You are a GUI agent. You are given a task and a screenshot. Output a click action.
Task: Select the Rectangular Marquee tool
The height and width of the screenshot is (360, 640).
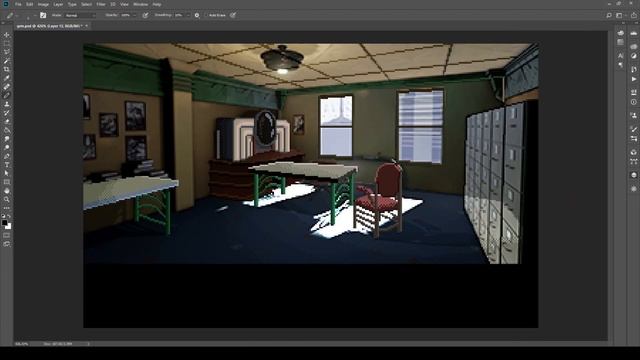(x=7, y=43)
